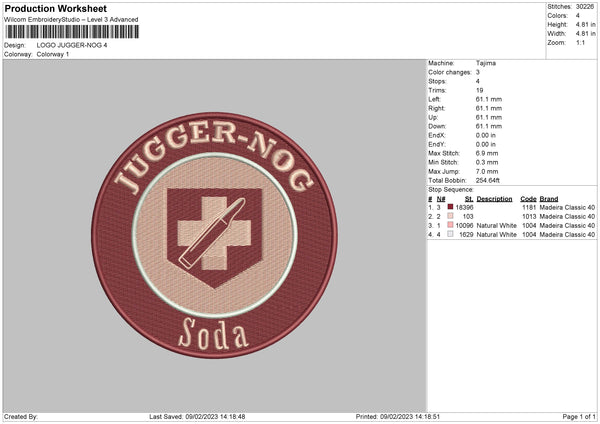This screenshot has width=600, height=424.
Task: Select the Stops value 4
Action: [478, 81]
